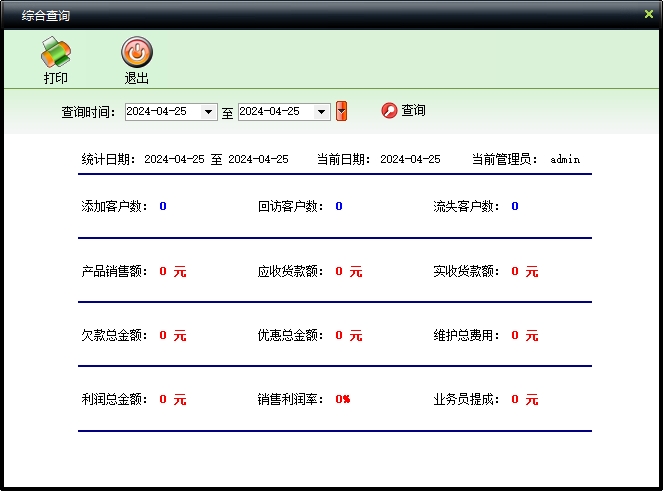Click into the end date field

(x=276, y=112)
